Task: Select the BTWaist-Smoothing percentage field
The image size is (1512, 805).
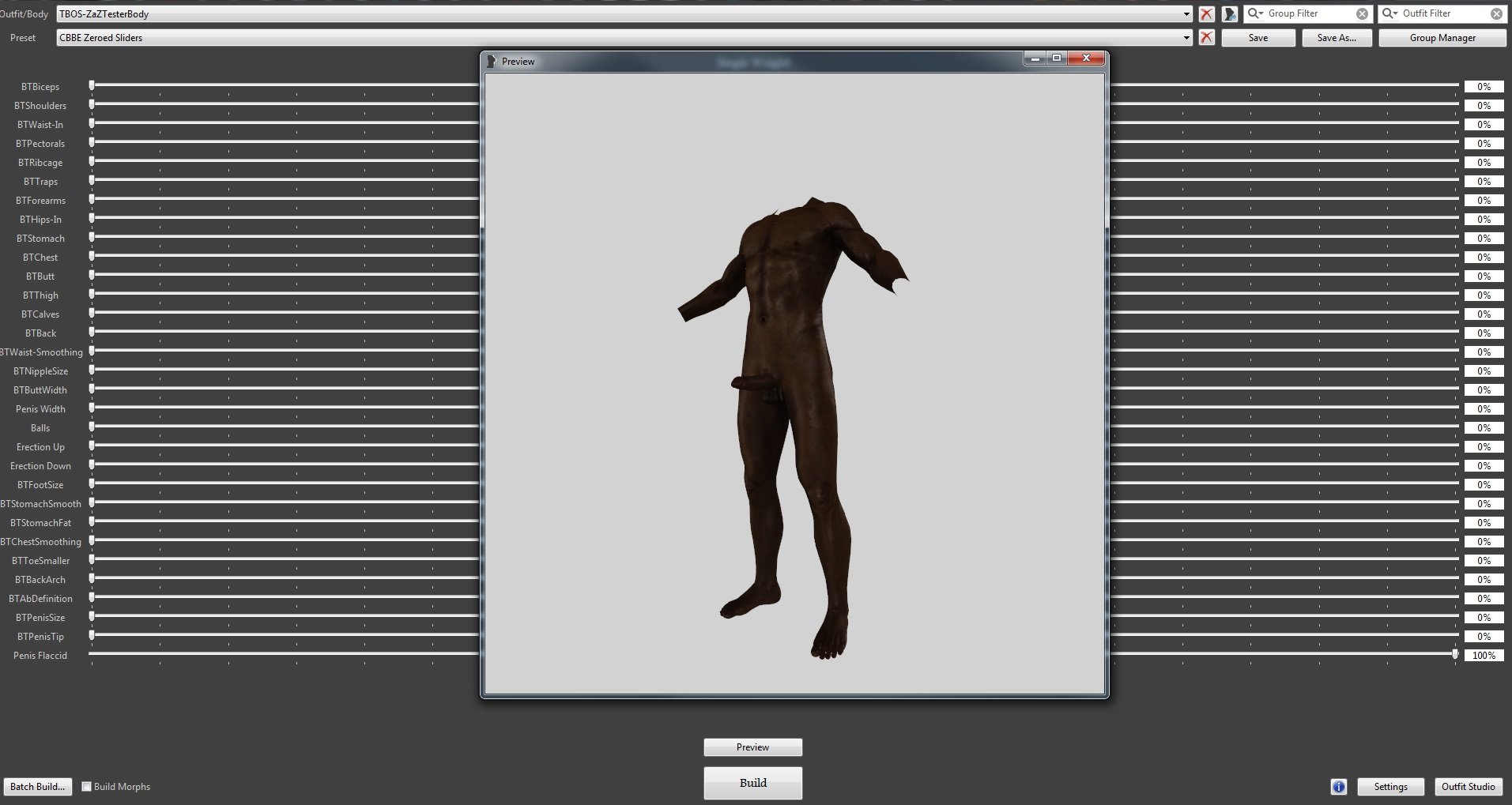Action: [x=1484, y=352]
